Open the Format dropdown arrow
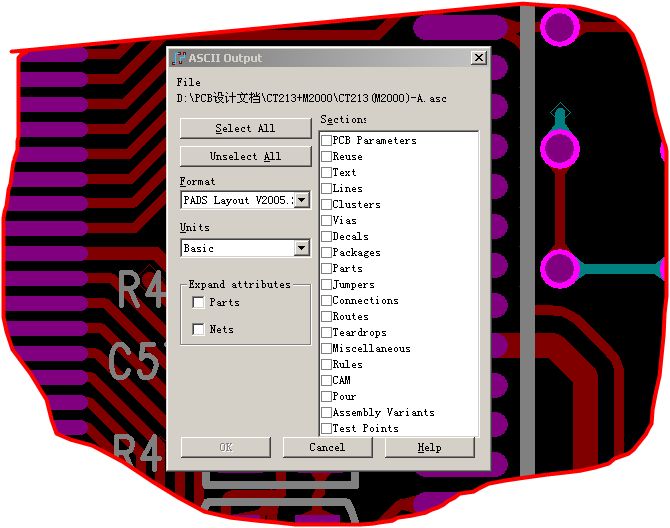 [302, 200]
